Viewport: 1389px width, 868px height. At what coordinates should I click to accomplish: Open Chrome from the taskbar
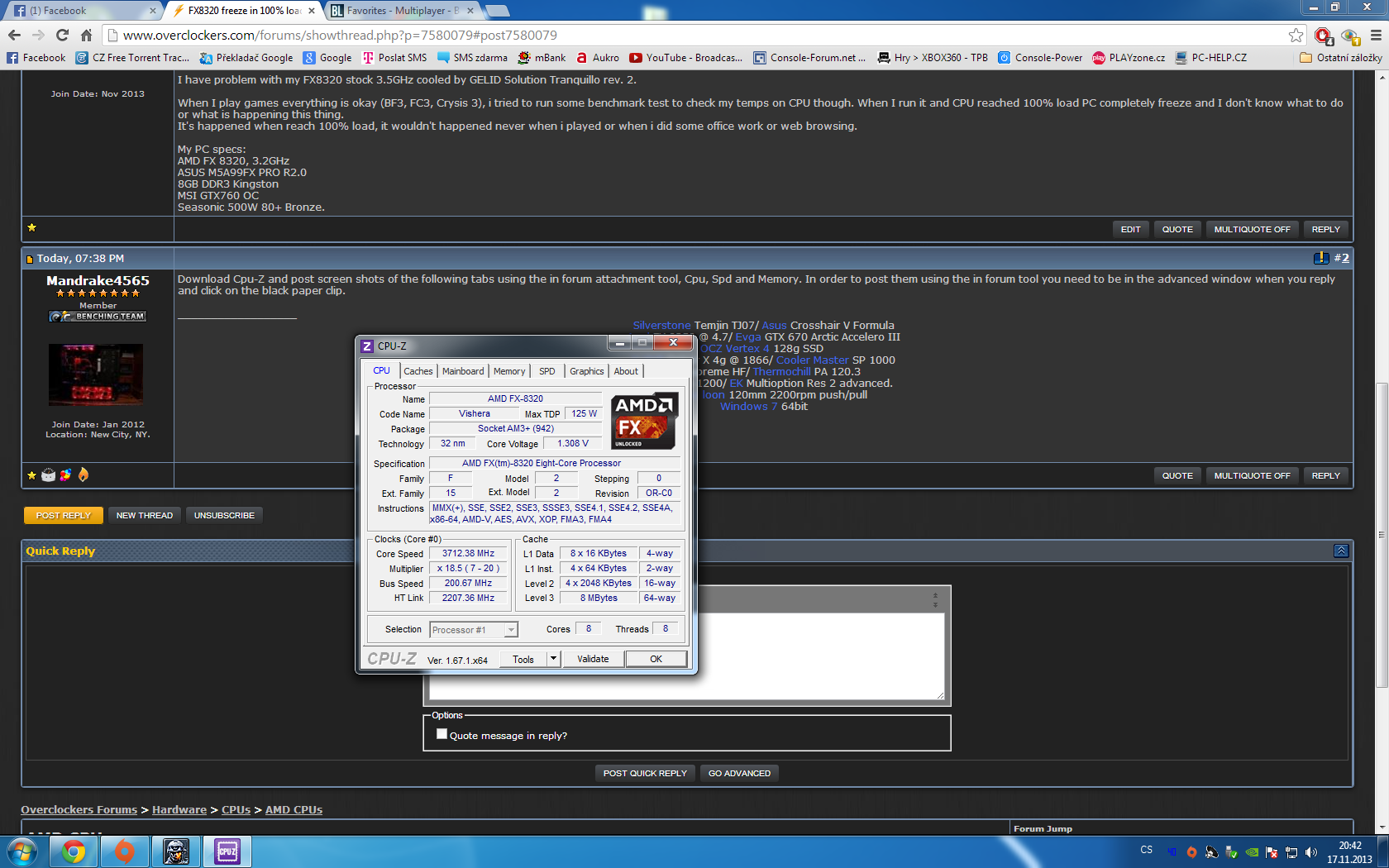click(74, 851)
